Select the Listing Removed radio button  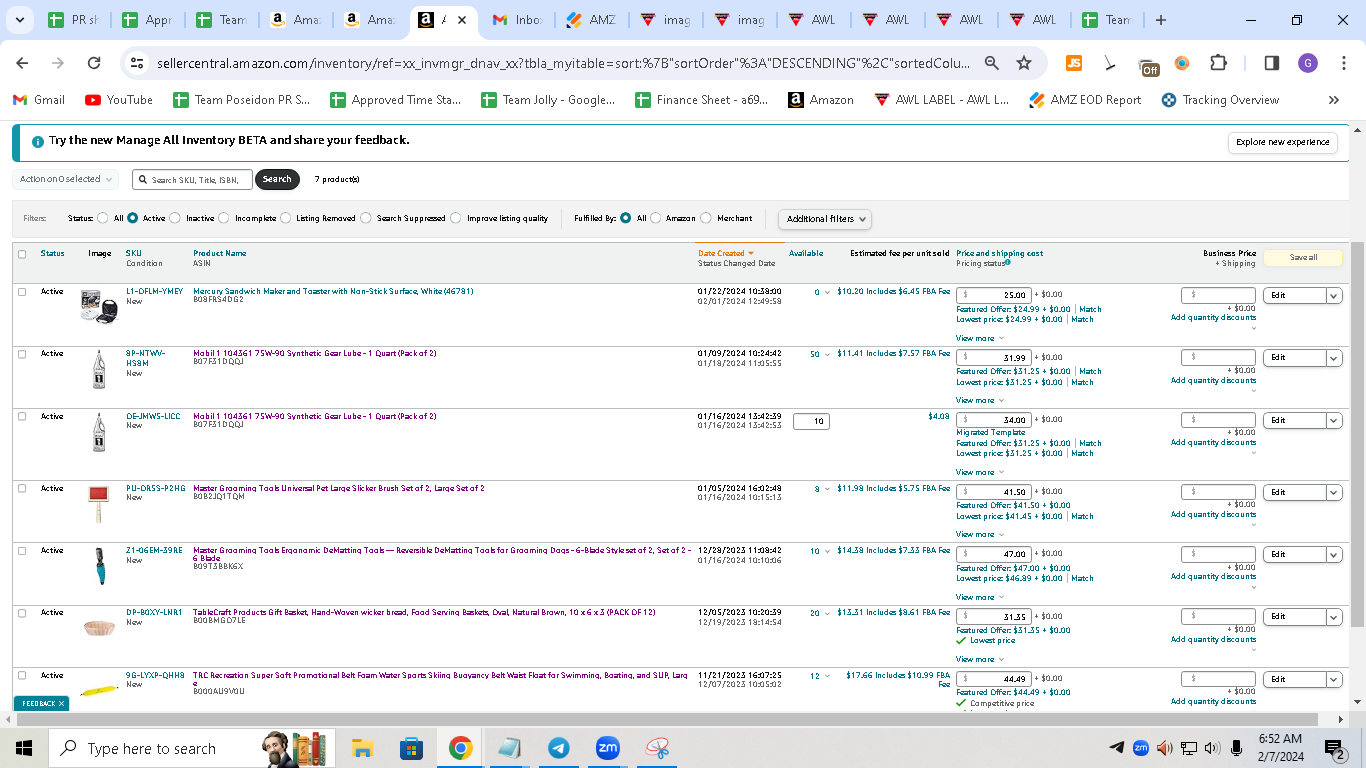(286, 218)
